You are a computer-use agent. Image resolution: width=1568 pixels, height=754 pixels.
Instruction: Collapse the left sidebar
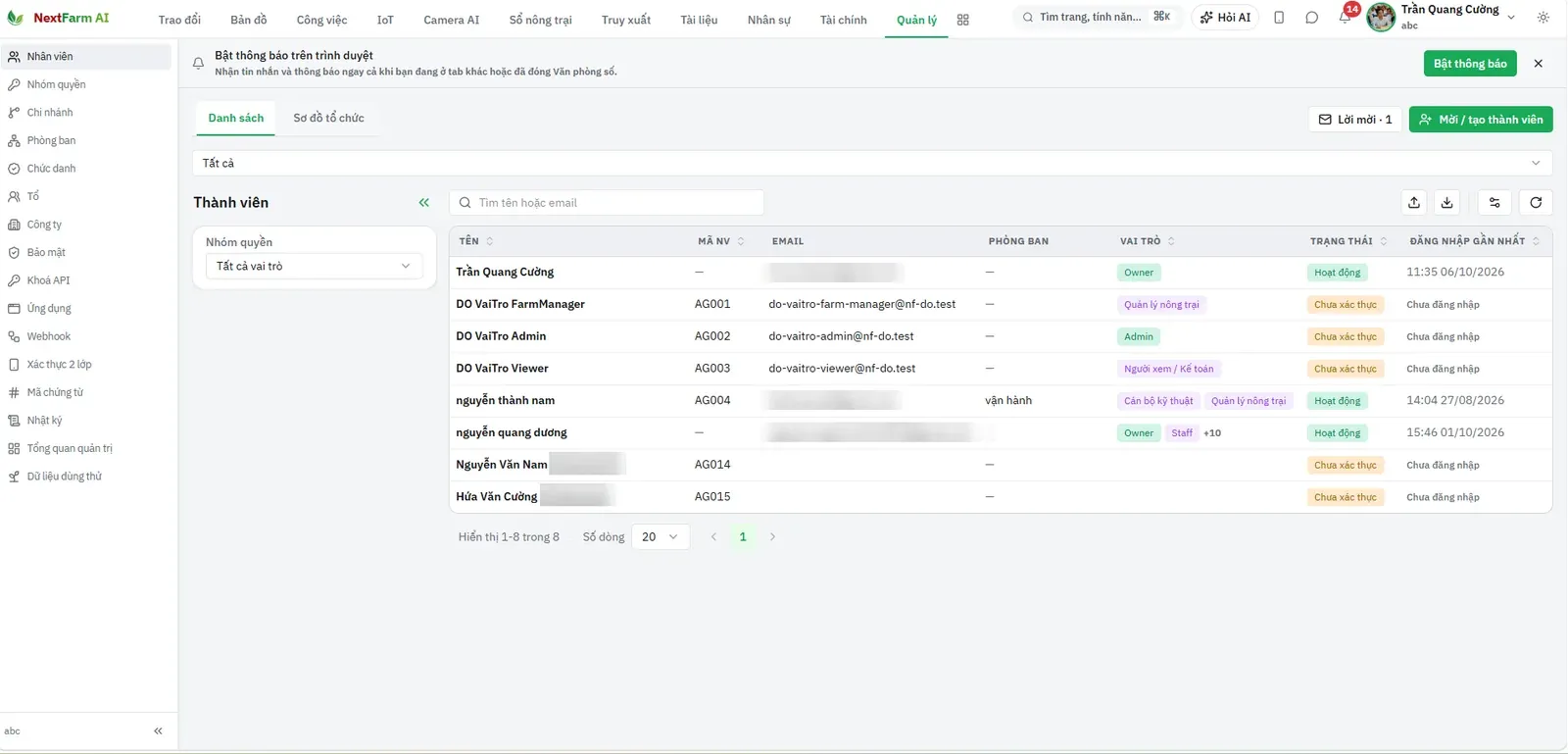coord(158,731)
